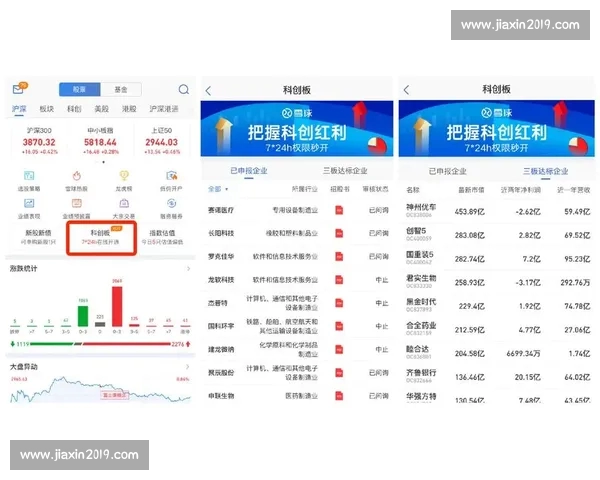Image resolution: width=600 pixels, height=480 pixels.
Task: Open prospectus PDF for 建龙微纳
Action: tap(339, 349)
